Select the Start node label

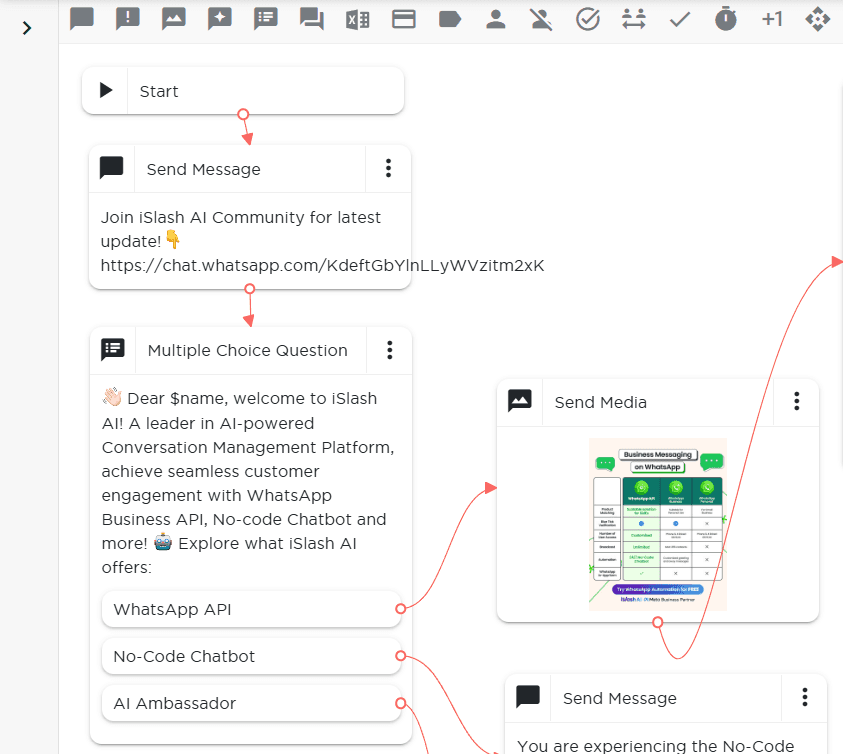(159, 91)
